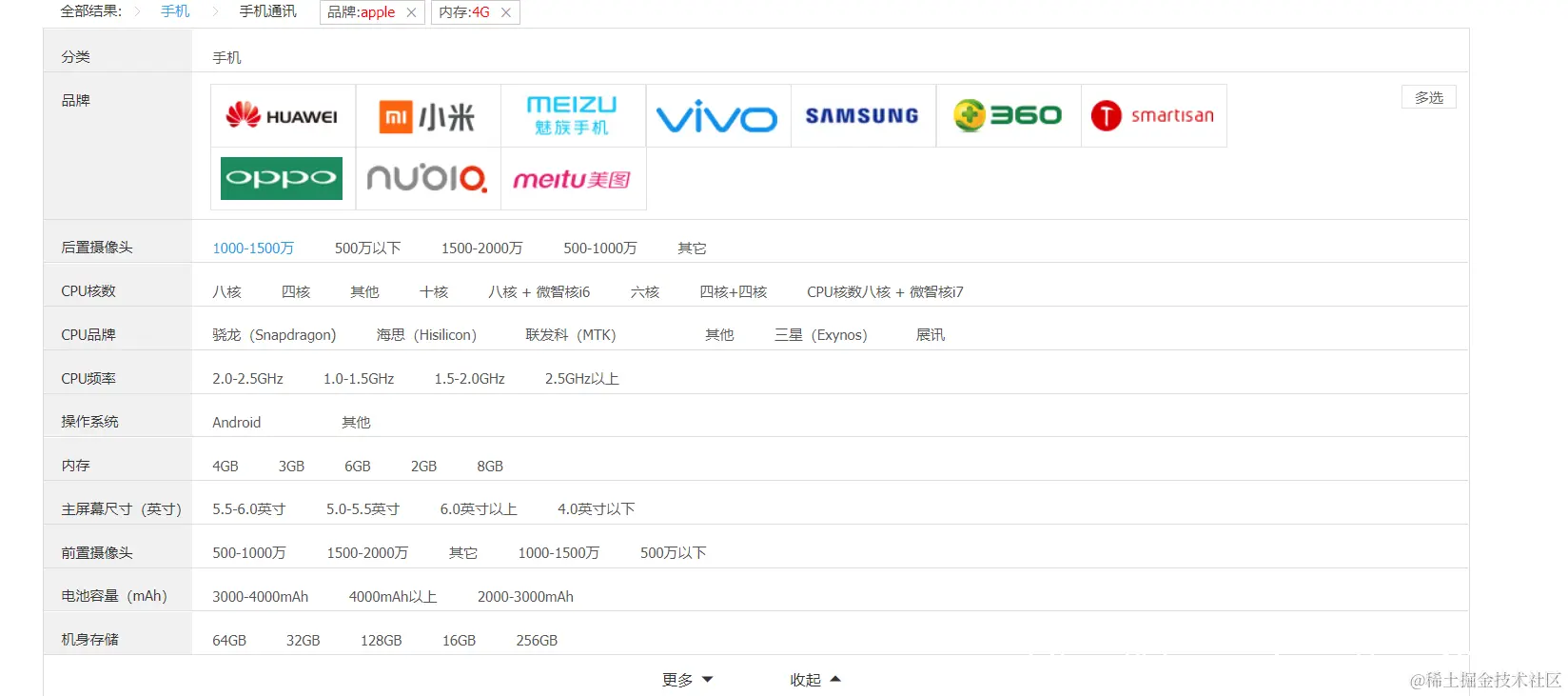
Task: Filter screen size 4.0英寸以下
Action: 597,509
